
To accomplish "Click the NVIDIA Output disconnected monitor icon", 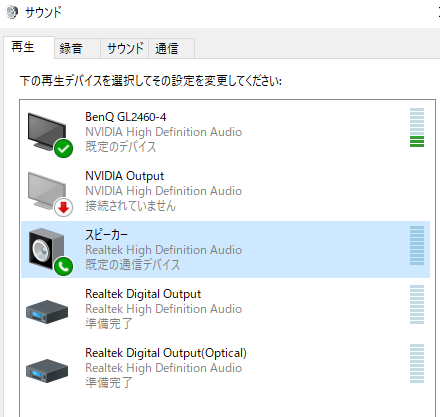I will click(x=47, y=191).
